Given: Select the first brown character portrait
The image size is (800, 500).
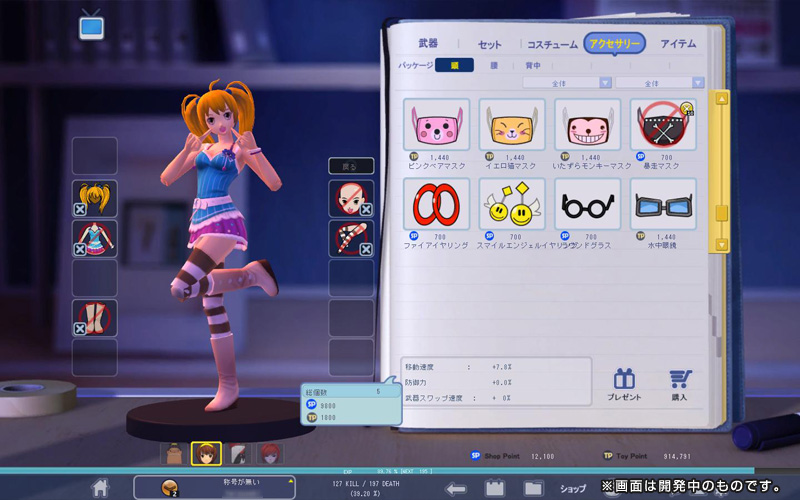Looking at the screenshot, I should point(173,454).
